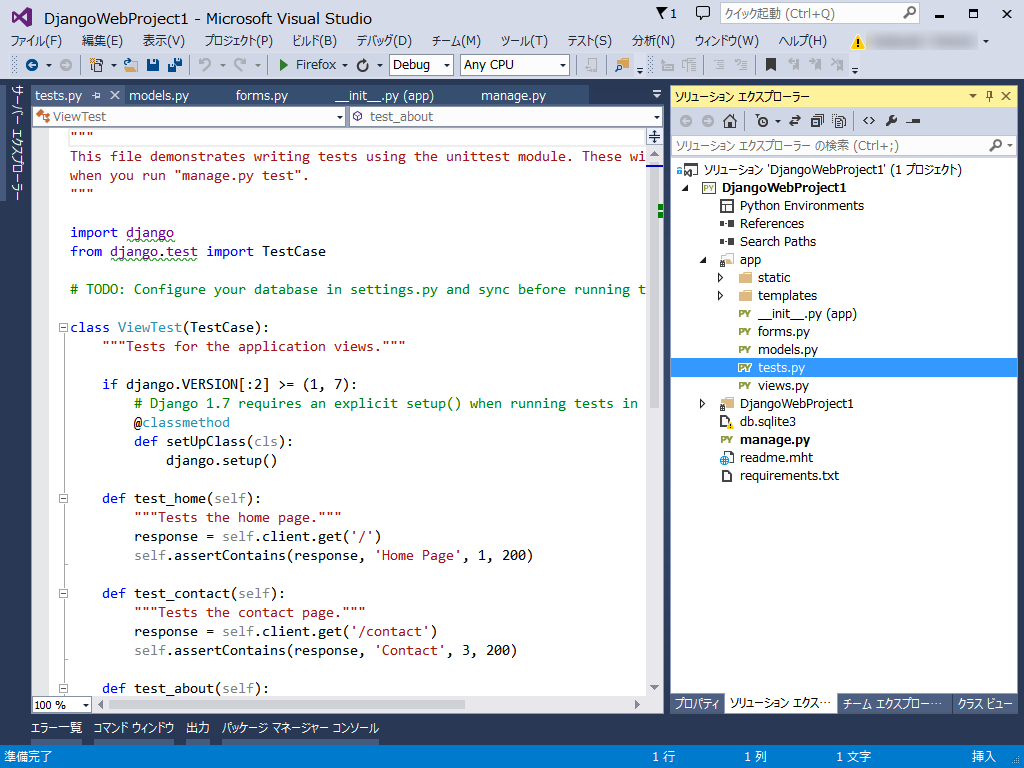The image size is (1024, 768).
Task: Click the Home icon in Solution Explorer
Action: (730, 121)
